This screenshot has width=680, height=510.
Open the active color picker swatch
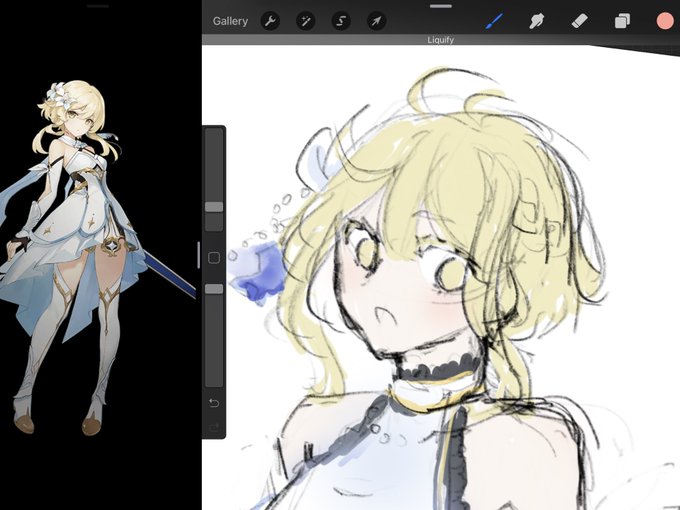pos(665,21)
